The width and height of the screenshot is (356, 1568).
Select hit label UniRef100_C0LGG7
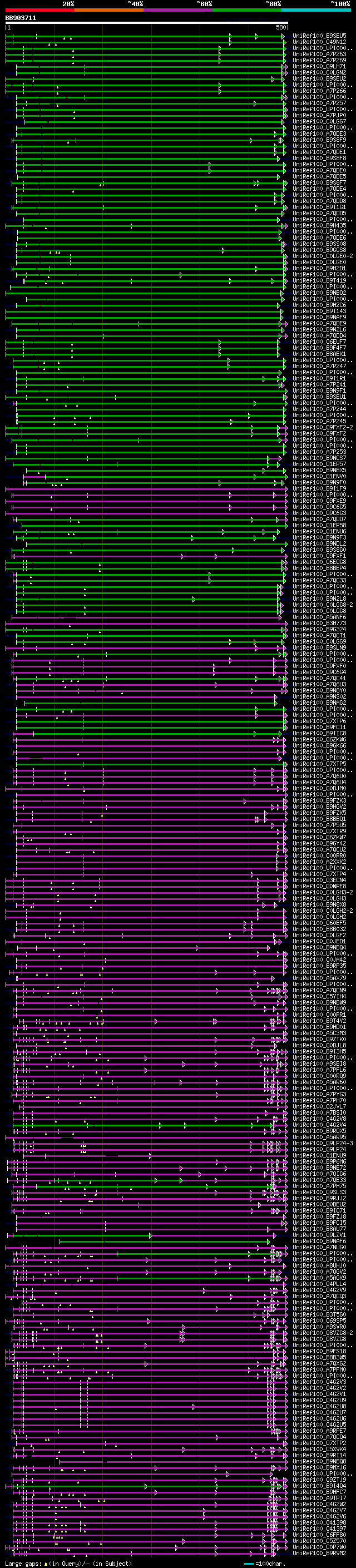pos(319,122)
